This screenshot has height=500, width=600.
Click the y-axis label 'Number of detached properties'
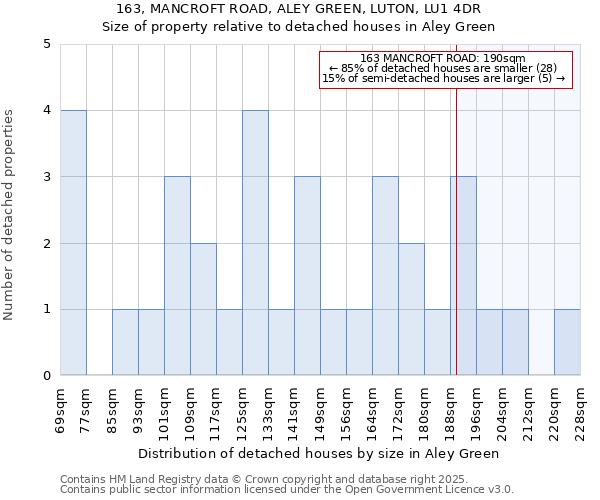pos(8,215)
